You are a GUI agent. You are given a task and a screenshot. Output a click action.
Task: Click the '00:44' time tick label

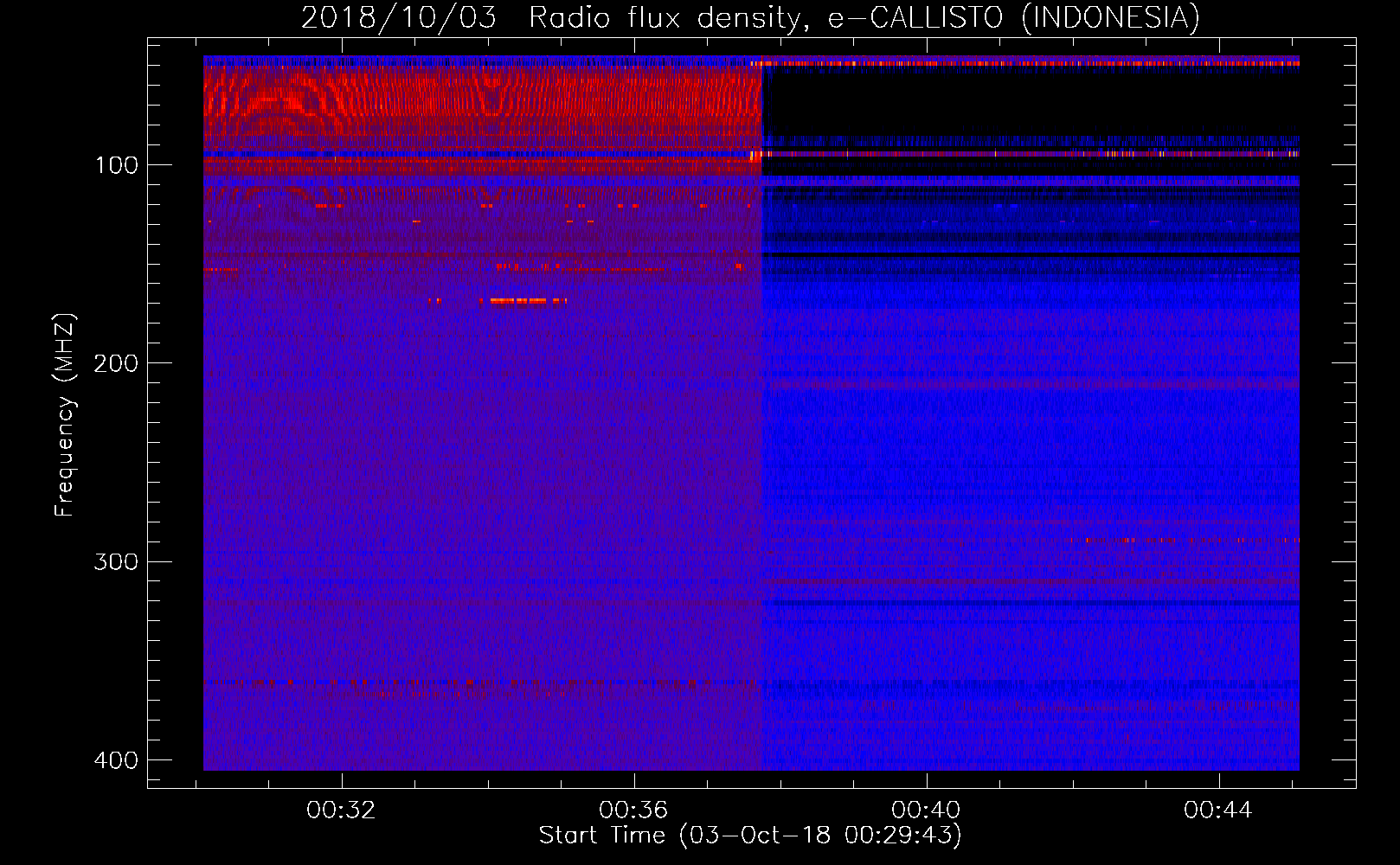[1218, 811]
